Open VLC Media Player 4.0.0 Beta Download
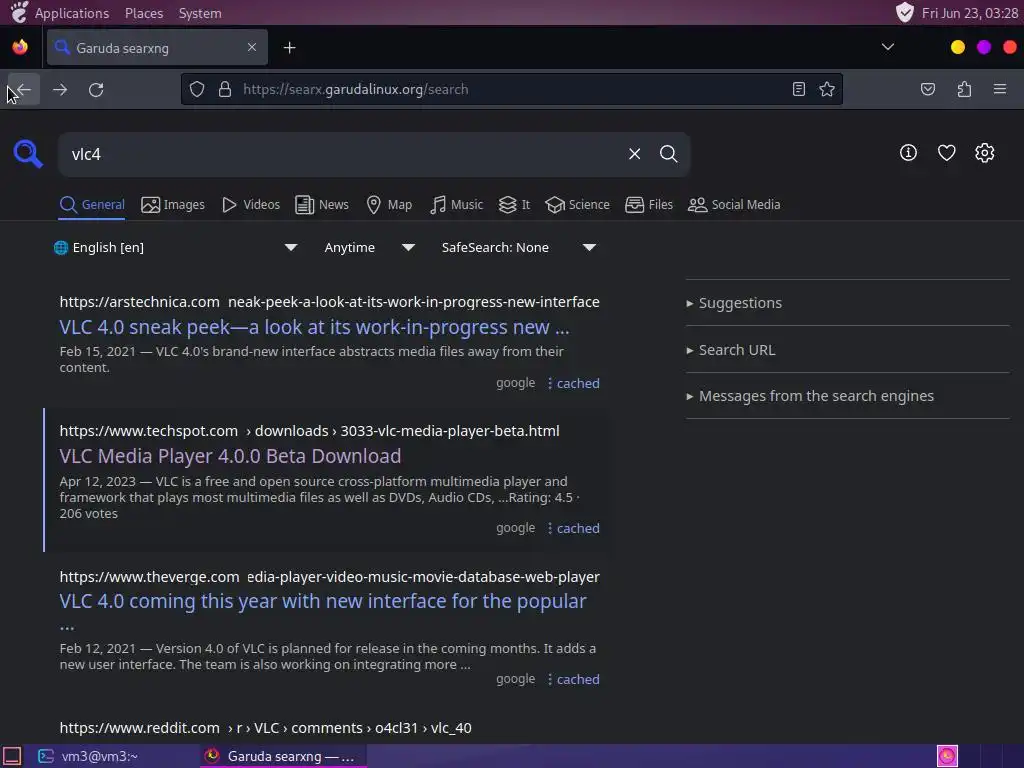Viewport: 1024px width, 768px height. pos(230,456)
